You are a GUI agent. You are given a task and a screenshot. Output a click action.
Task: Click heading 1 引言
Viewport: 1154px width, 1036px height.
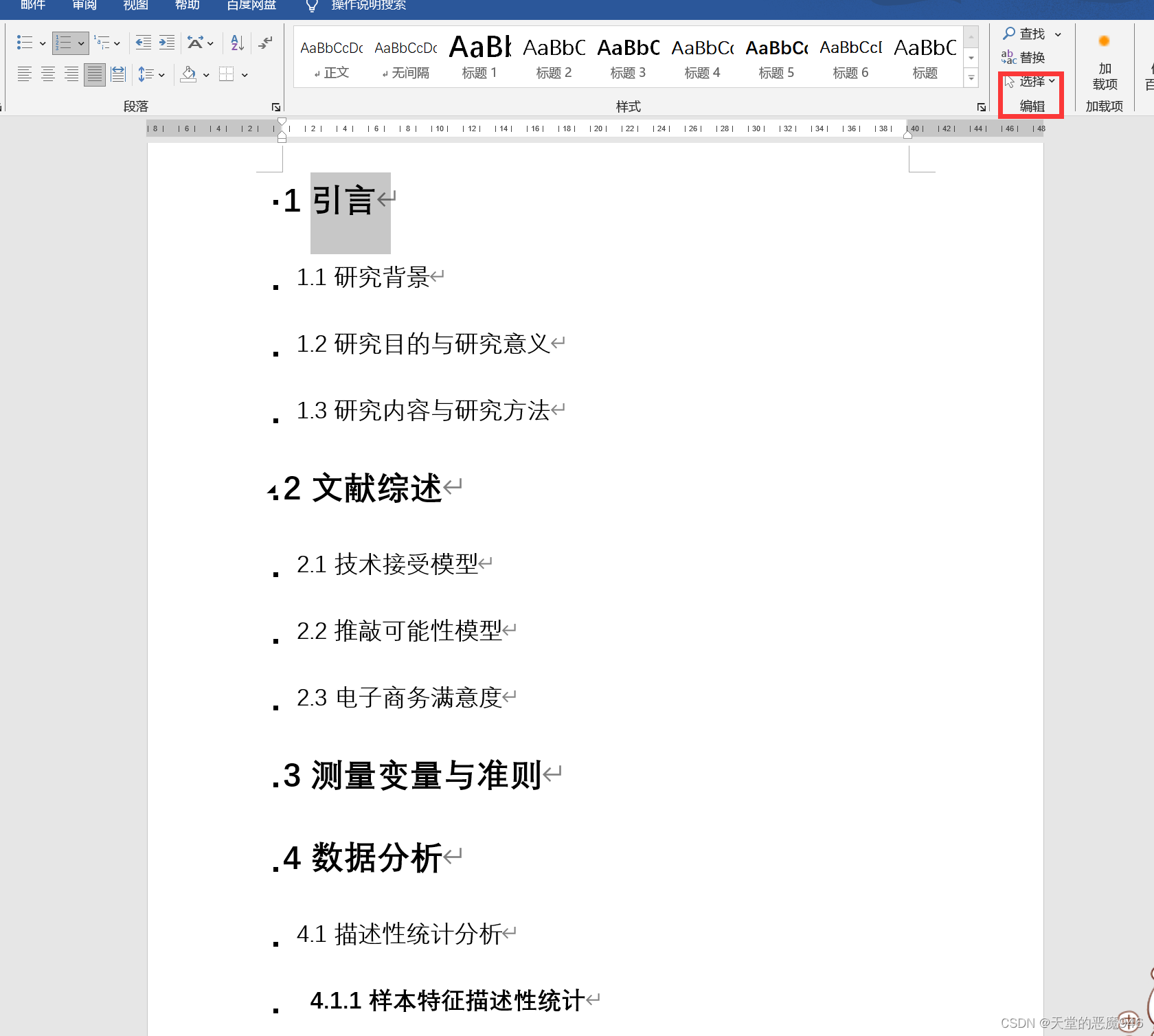(331, 201)
